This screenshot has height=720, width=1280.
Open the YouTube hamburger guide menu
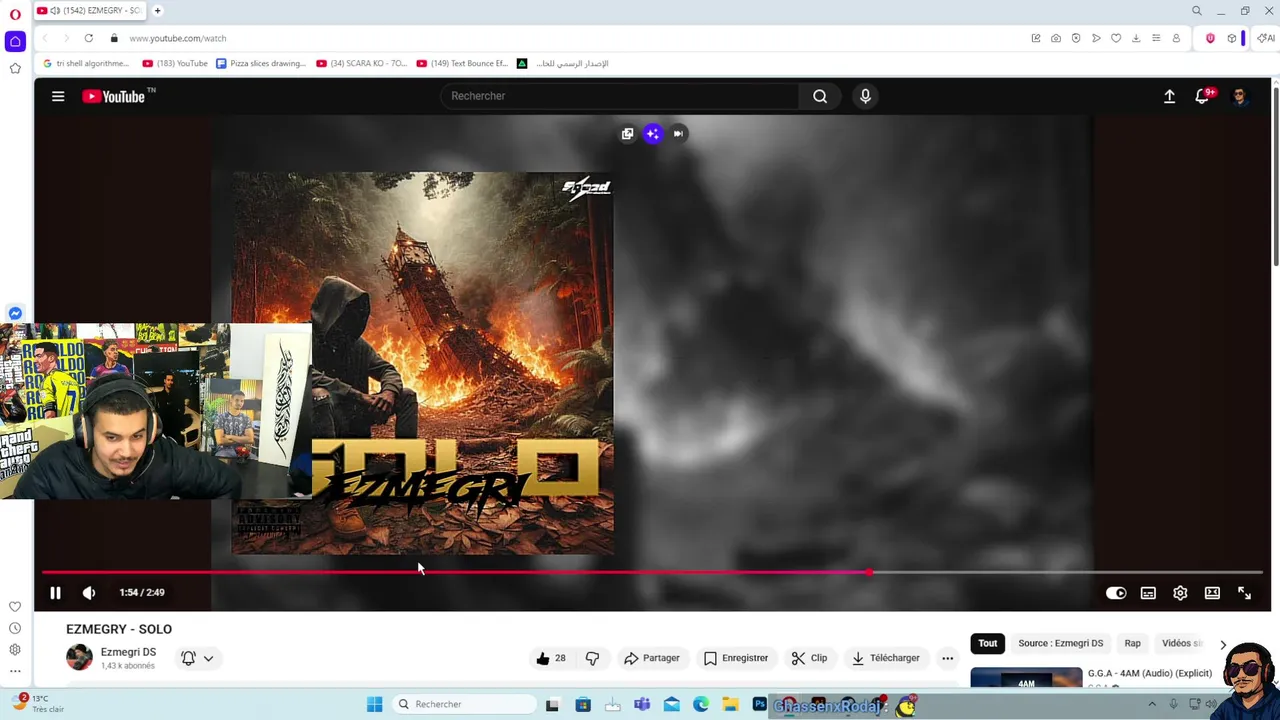pos(58,96)
